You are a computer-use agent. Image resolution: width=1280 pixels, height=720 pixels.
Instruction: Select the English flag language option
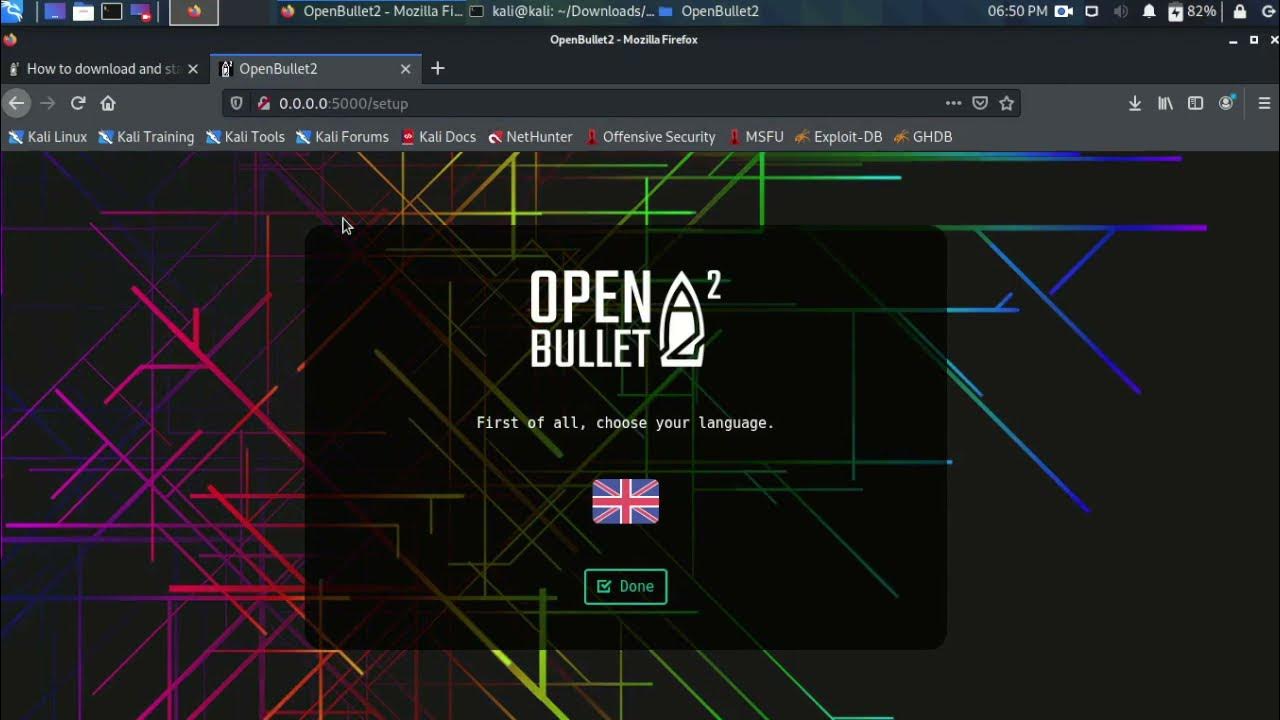click(x=625, y=501)
